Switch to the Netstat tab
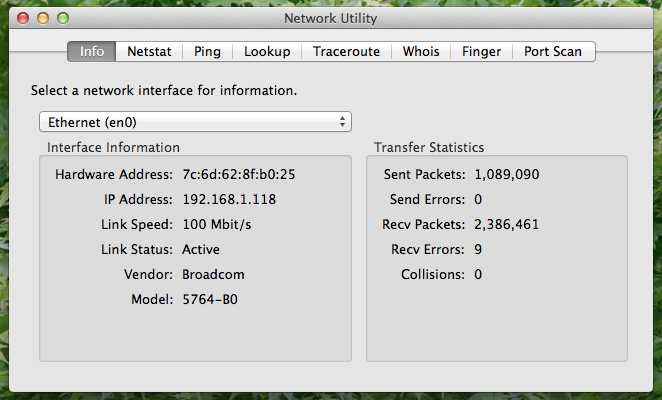This screenshot has width=662, height=400. tap(149, 52)
